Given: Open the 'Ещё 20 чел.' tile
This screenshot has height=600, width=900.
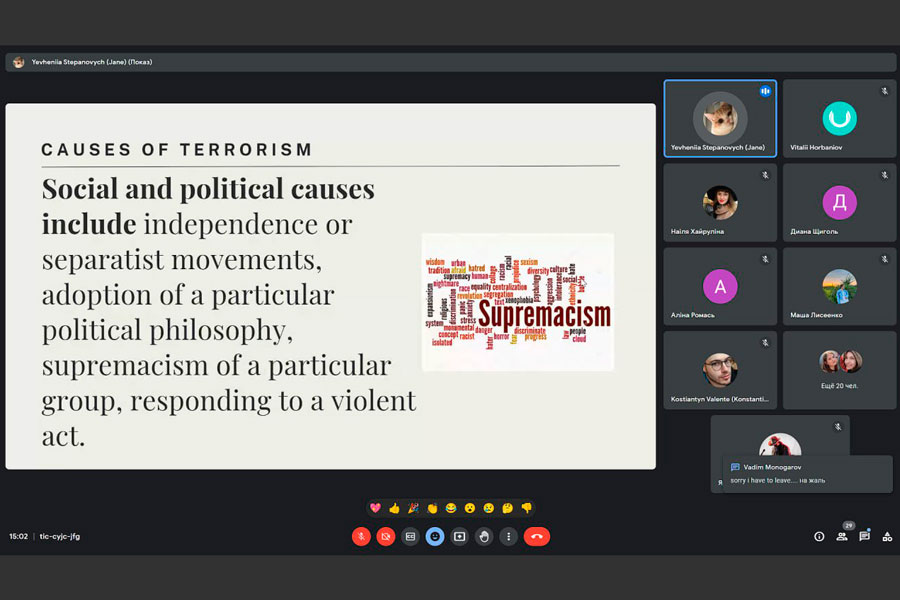Looking at the screenshot, I should 839,370.
